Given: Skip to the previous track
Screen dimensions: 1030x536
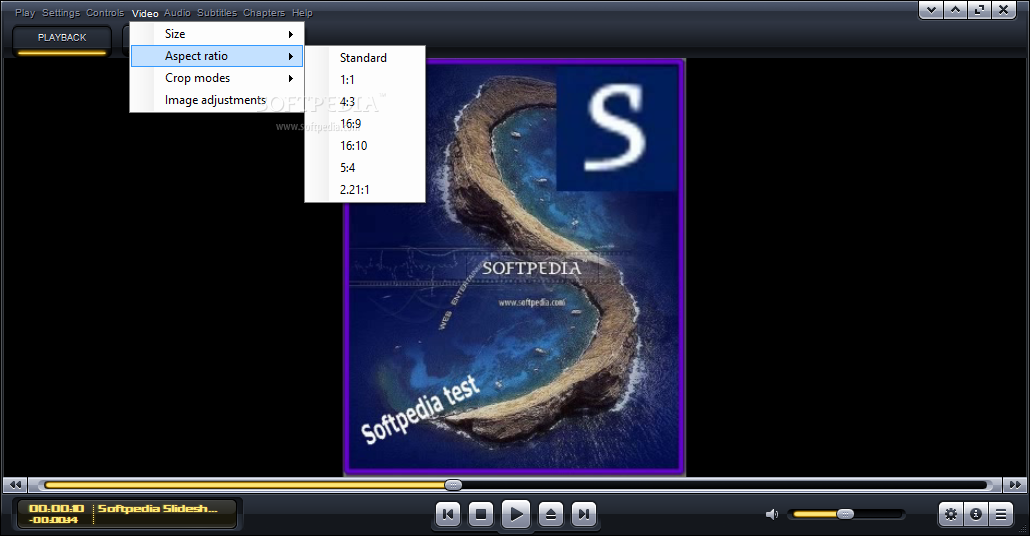Looking at the screenshot, I should tap(448, 514).
